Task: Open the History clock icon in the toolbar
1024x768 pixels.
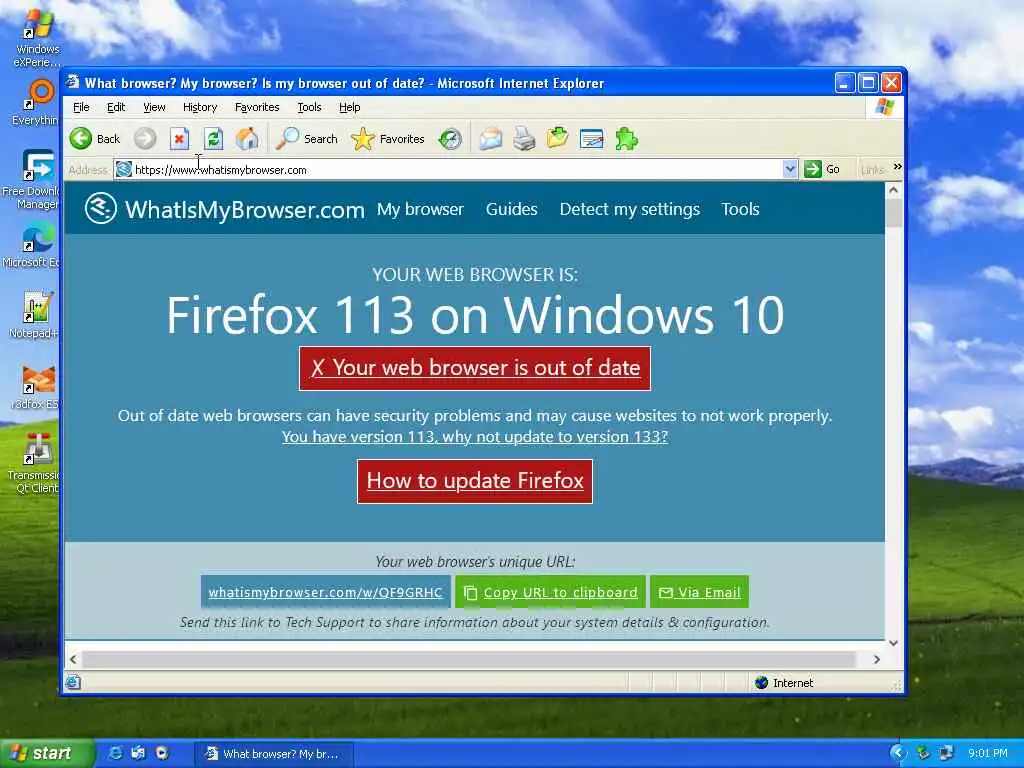Action: [450, 138]
